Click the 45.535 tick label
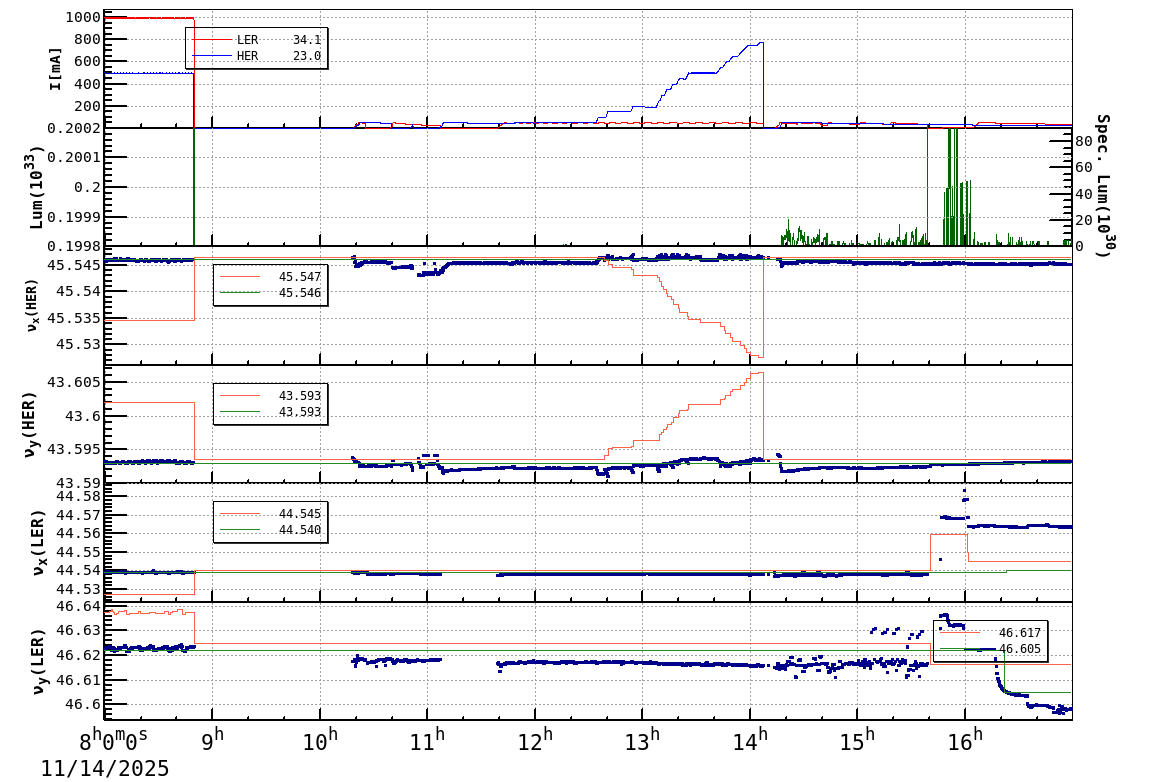This screenshot has width=1154, height=782. [x=74, y=319]
